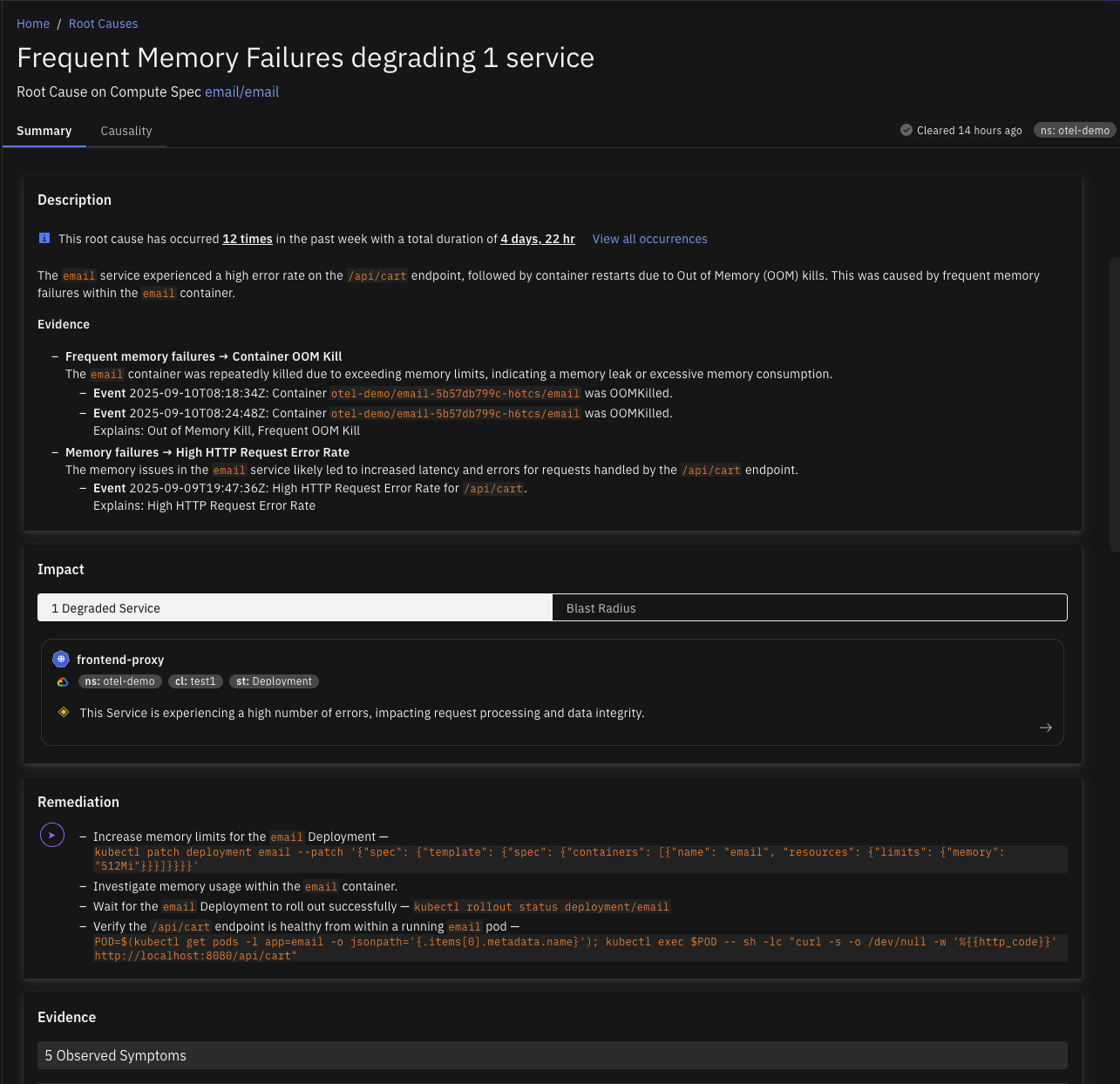Screen dimensions: 1120x1084
Task: Open View all occurrences link
Action: 649,239
